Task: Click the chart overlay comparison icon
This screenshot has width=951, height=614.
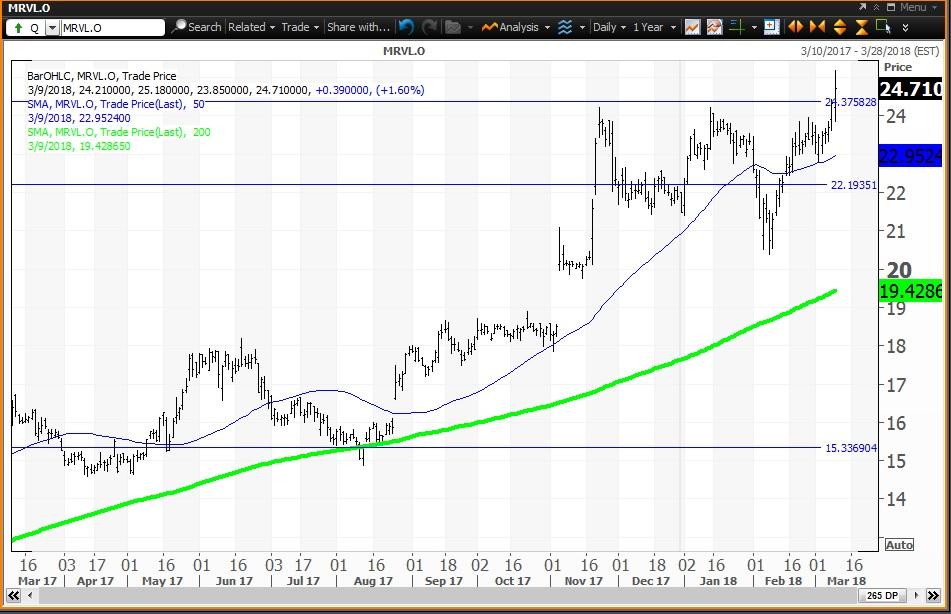Action: pos(714,27)
